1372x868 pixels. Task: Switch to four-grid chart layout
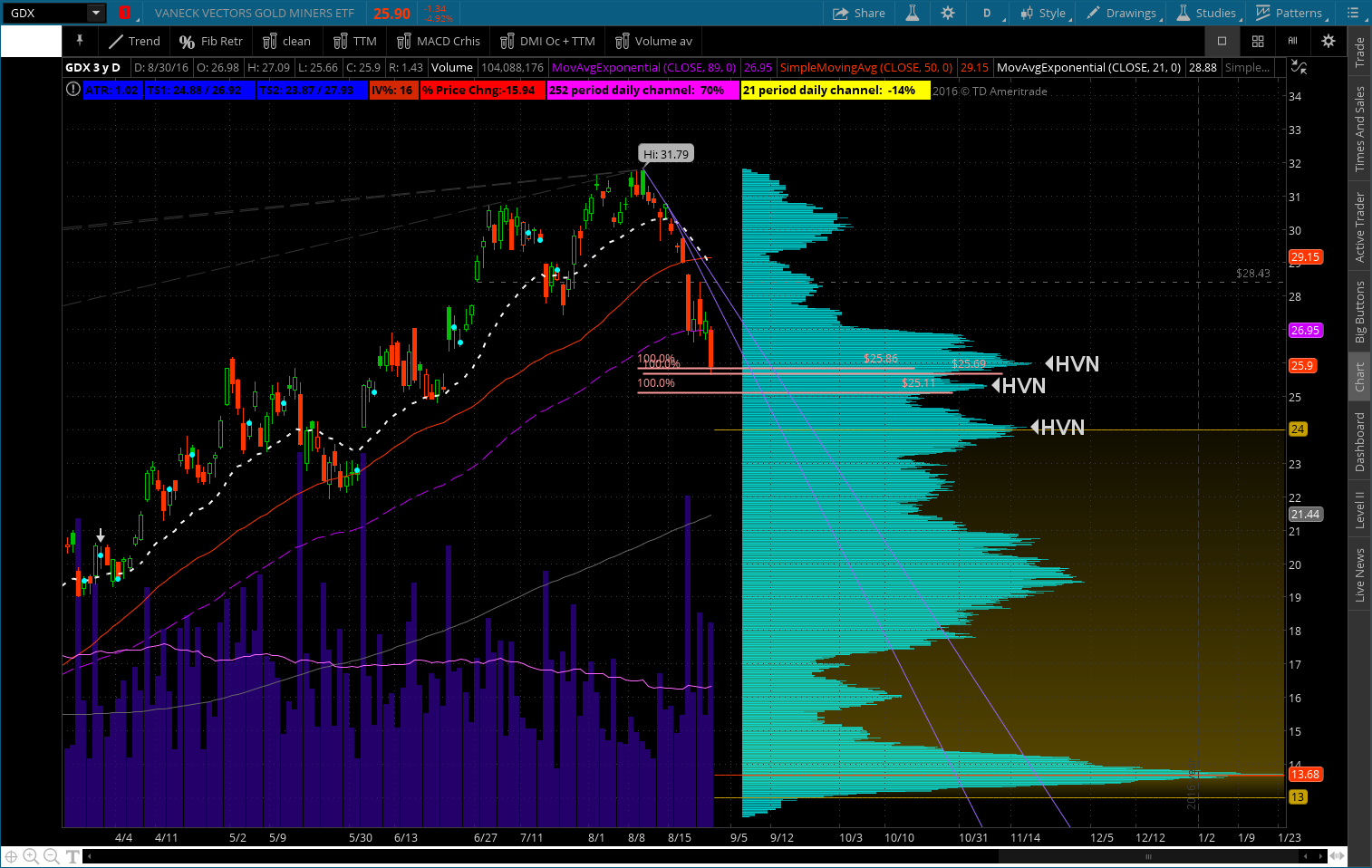click(x=1258, y=41)
